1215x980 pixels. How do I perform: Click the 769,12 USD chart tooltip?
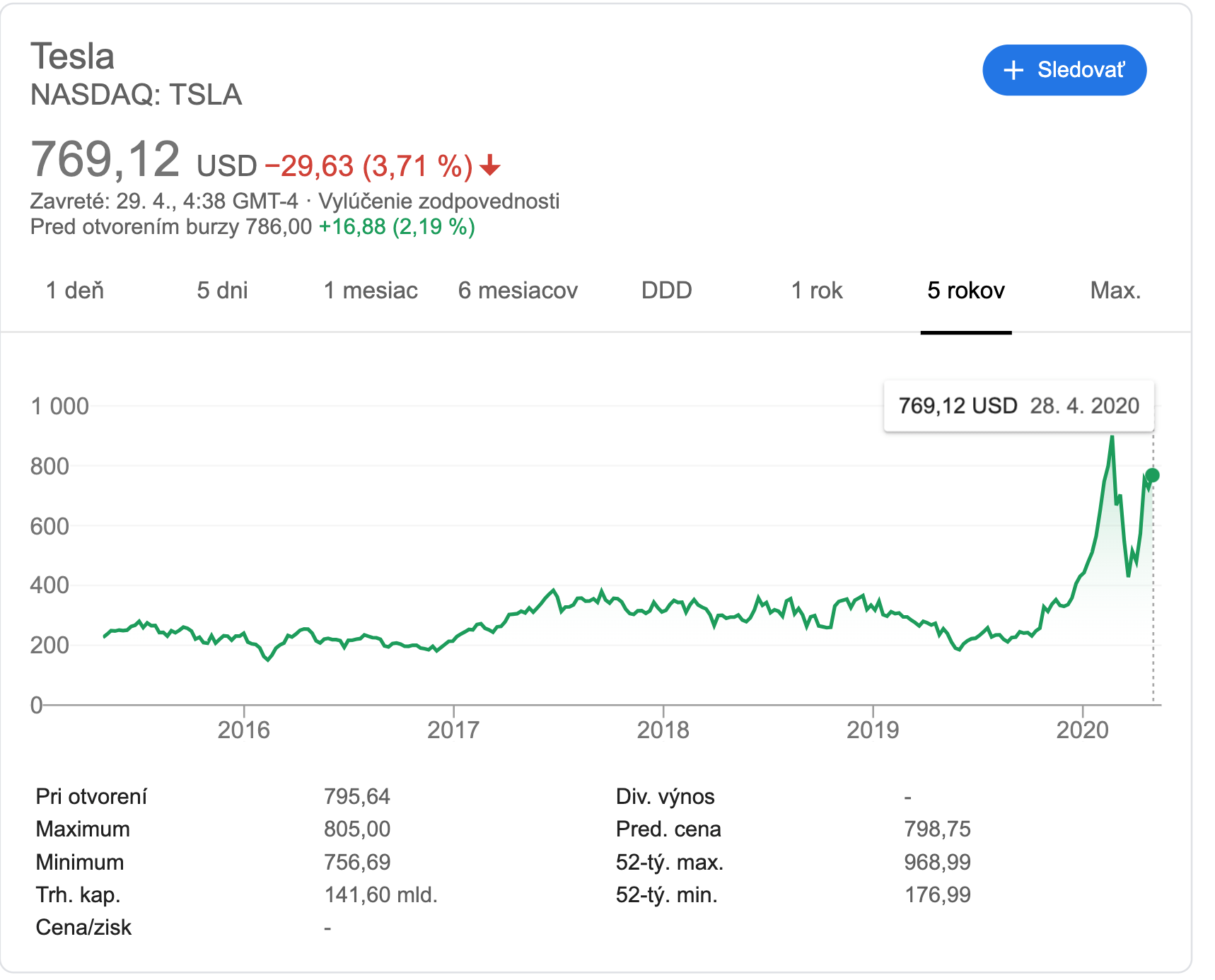(1018, 406)
